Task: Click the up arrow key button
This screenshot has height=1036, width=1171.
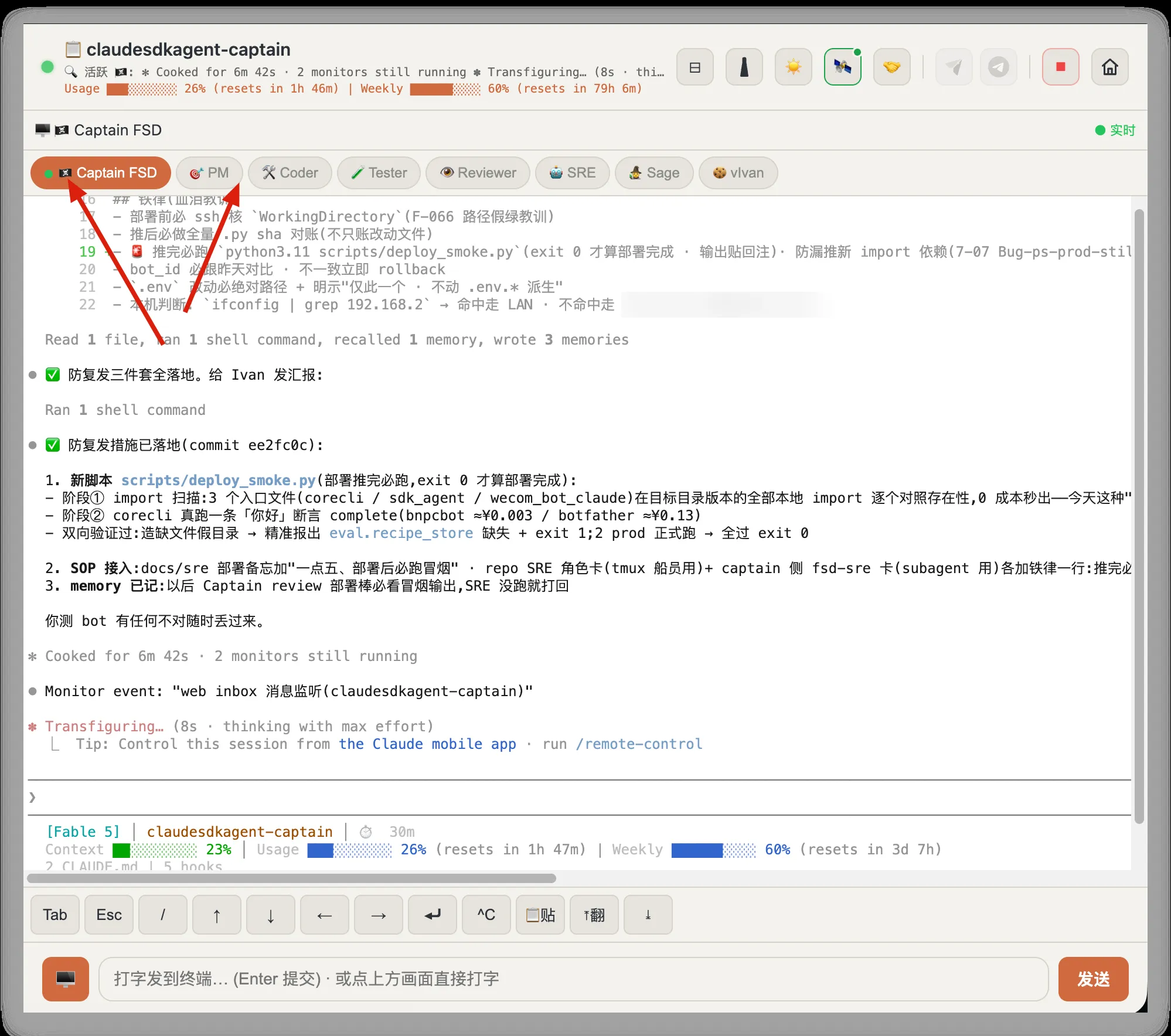Action: [217, 915]
